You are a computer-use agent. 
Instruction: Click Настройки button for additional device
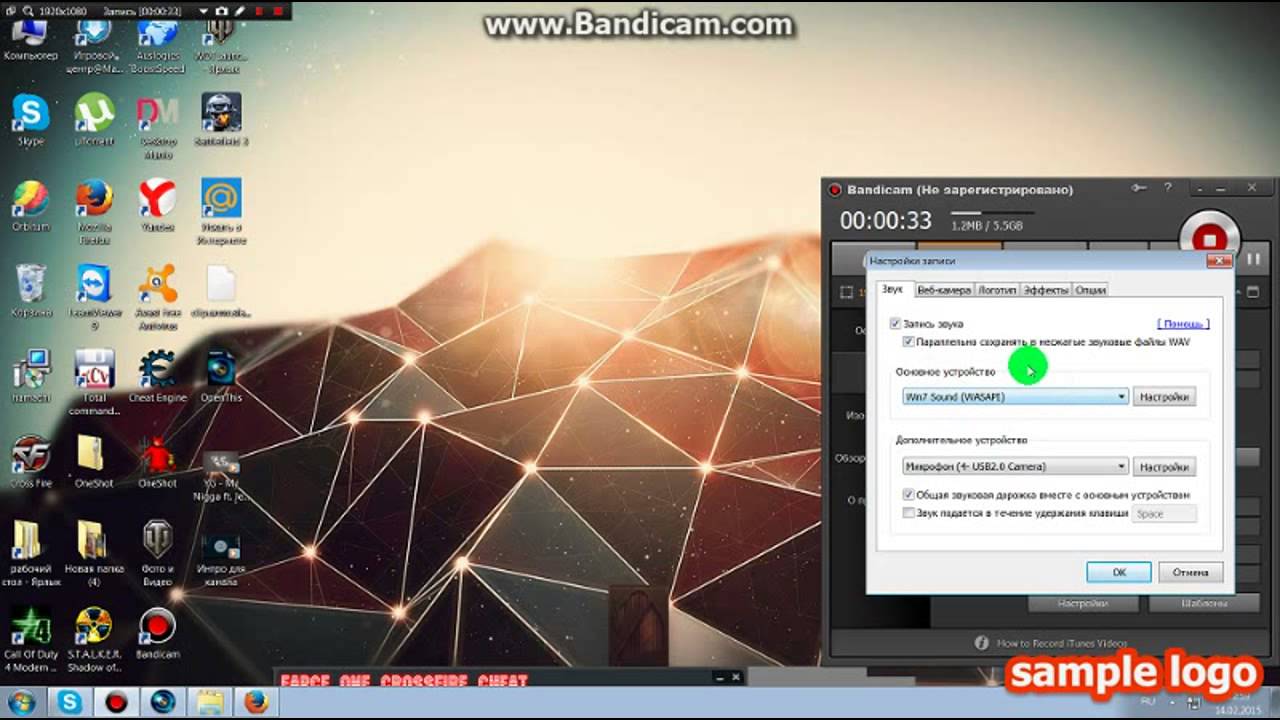click(1164, 467)
